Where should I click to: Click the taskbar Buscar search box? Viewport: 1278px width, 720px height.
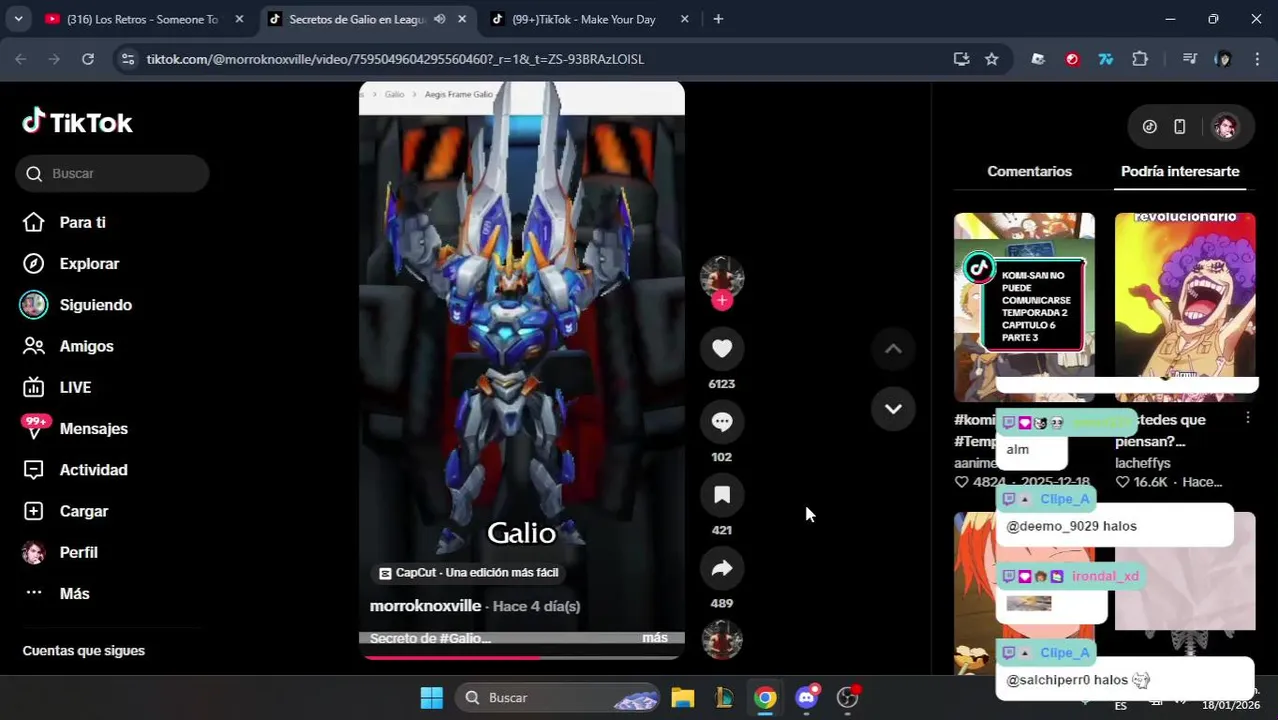[558, 697]
